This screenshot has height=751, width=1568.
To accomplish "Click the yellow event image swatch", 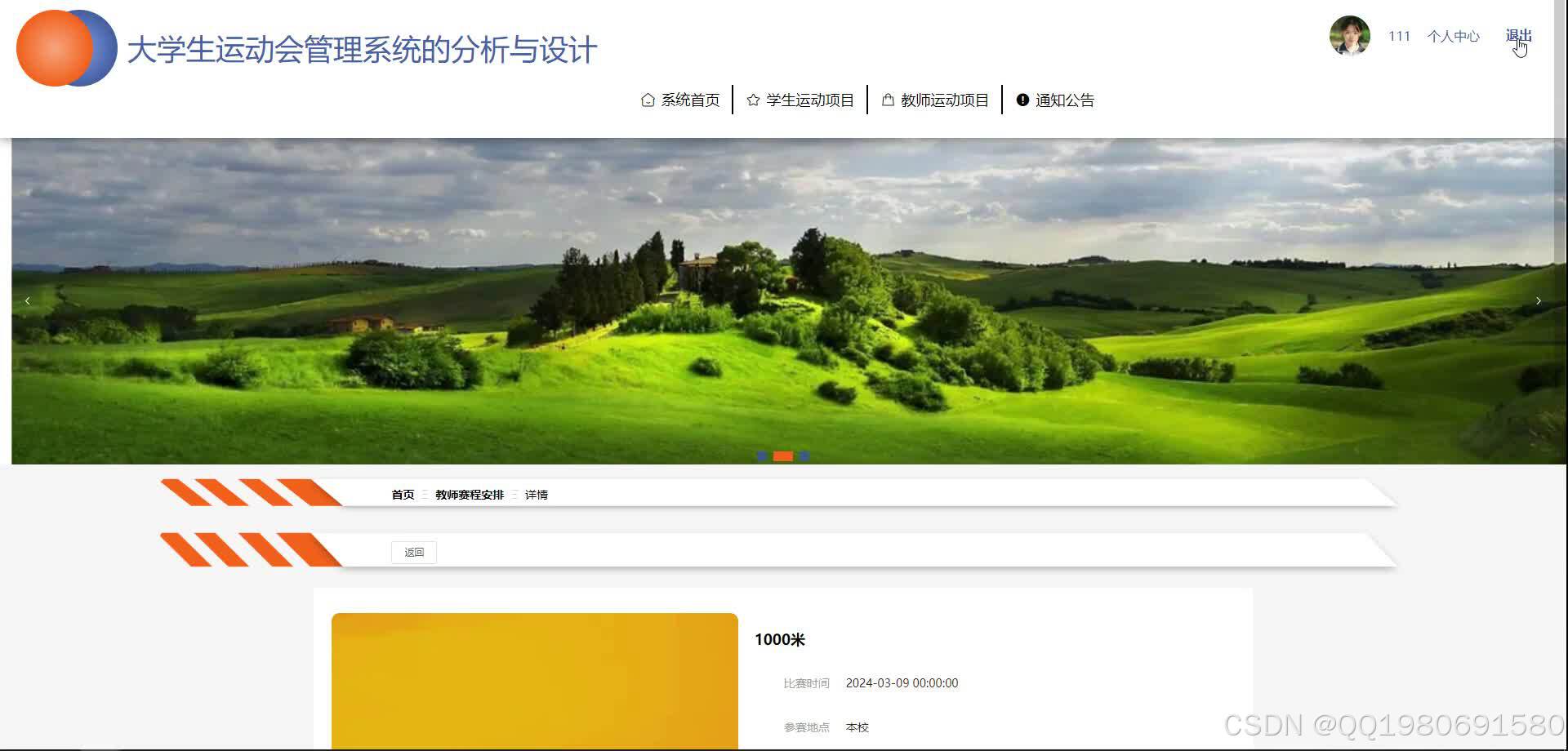I will [x=533, y=682].
